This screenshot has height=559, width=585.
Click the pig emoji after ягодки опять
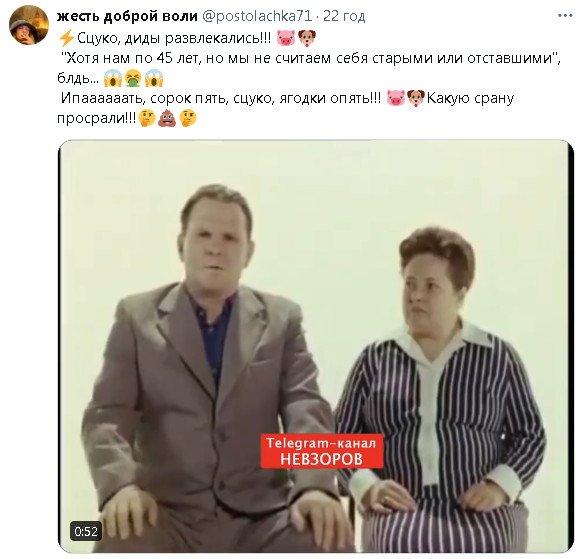395,98
